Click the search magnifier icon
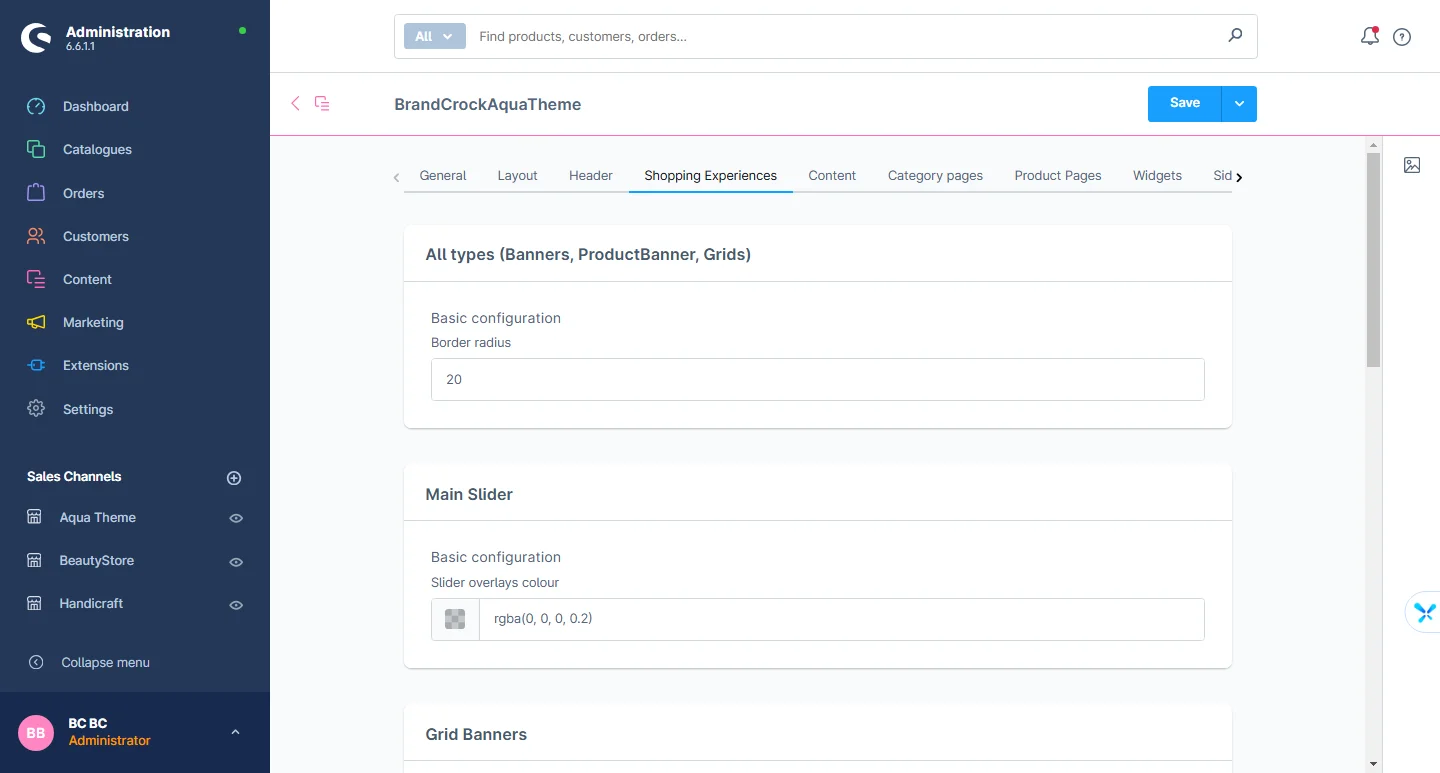 point(1235,36)
